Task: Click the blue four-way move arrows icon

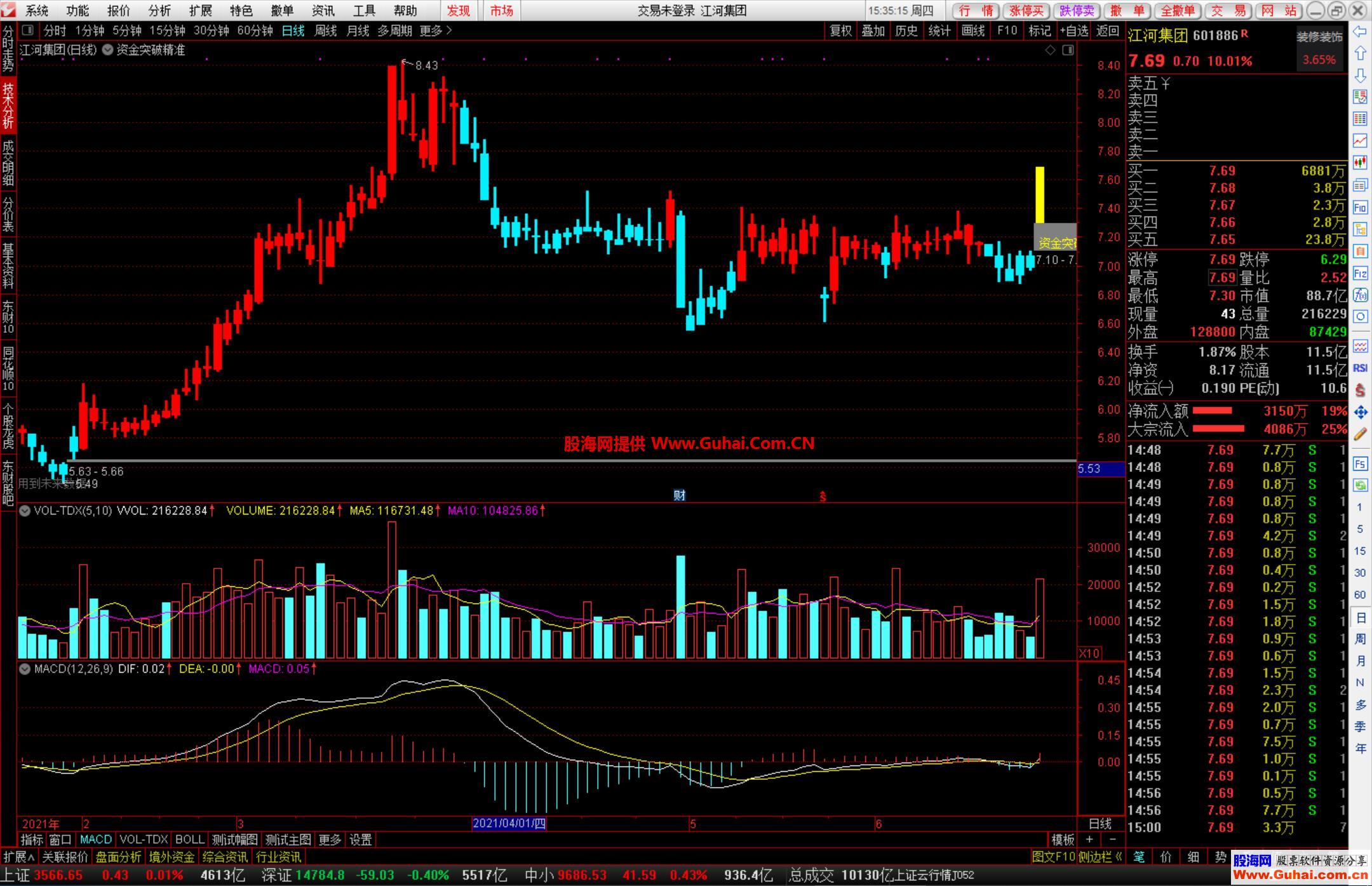Action: (1360, 412)
